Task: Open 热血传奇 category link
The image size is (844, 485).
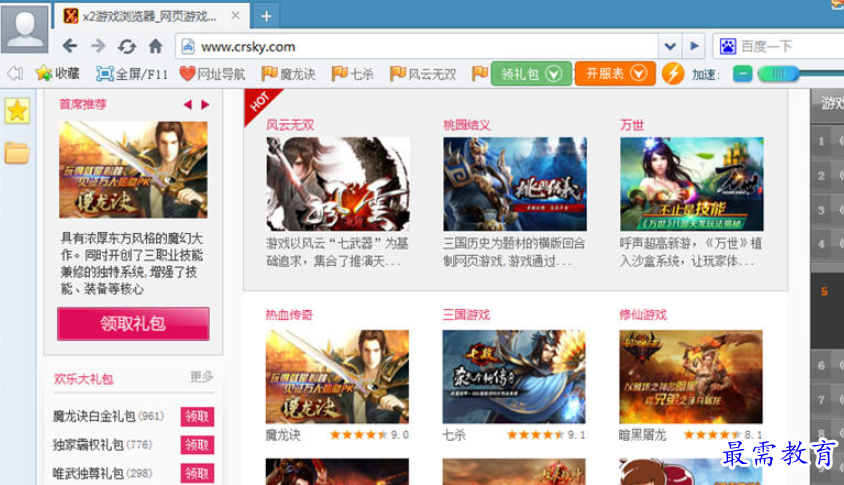Action: point(289,314)
